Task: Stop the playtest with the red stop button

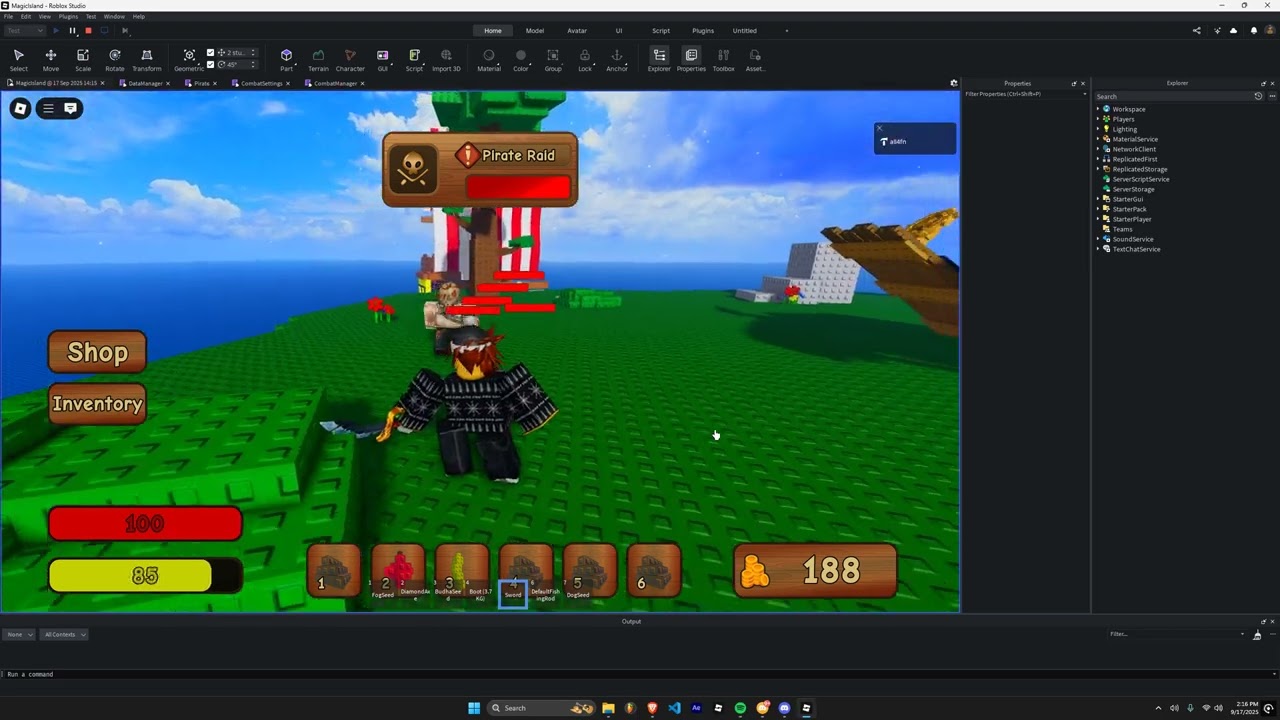Action: pos(88,31)
